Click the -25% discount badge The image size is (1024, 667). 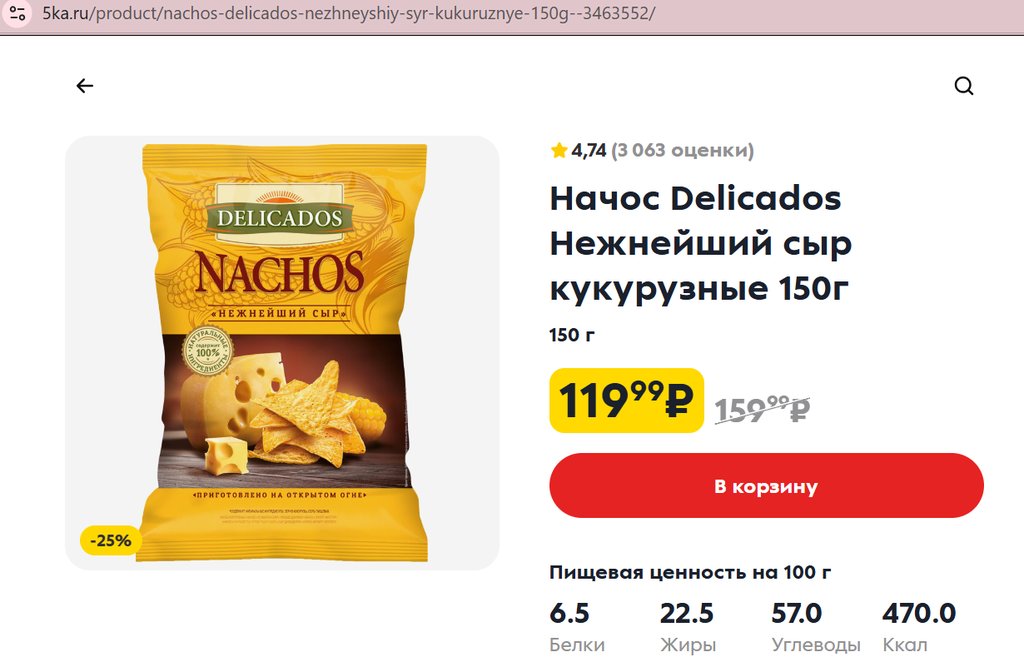click(110, 540)
